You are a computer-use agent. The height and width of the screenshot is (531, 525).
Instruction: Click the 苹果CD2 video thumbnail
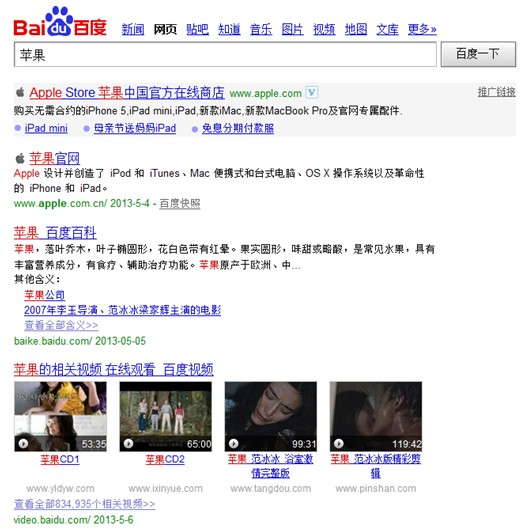point(166,417)
